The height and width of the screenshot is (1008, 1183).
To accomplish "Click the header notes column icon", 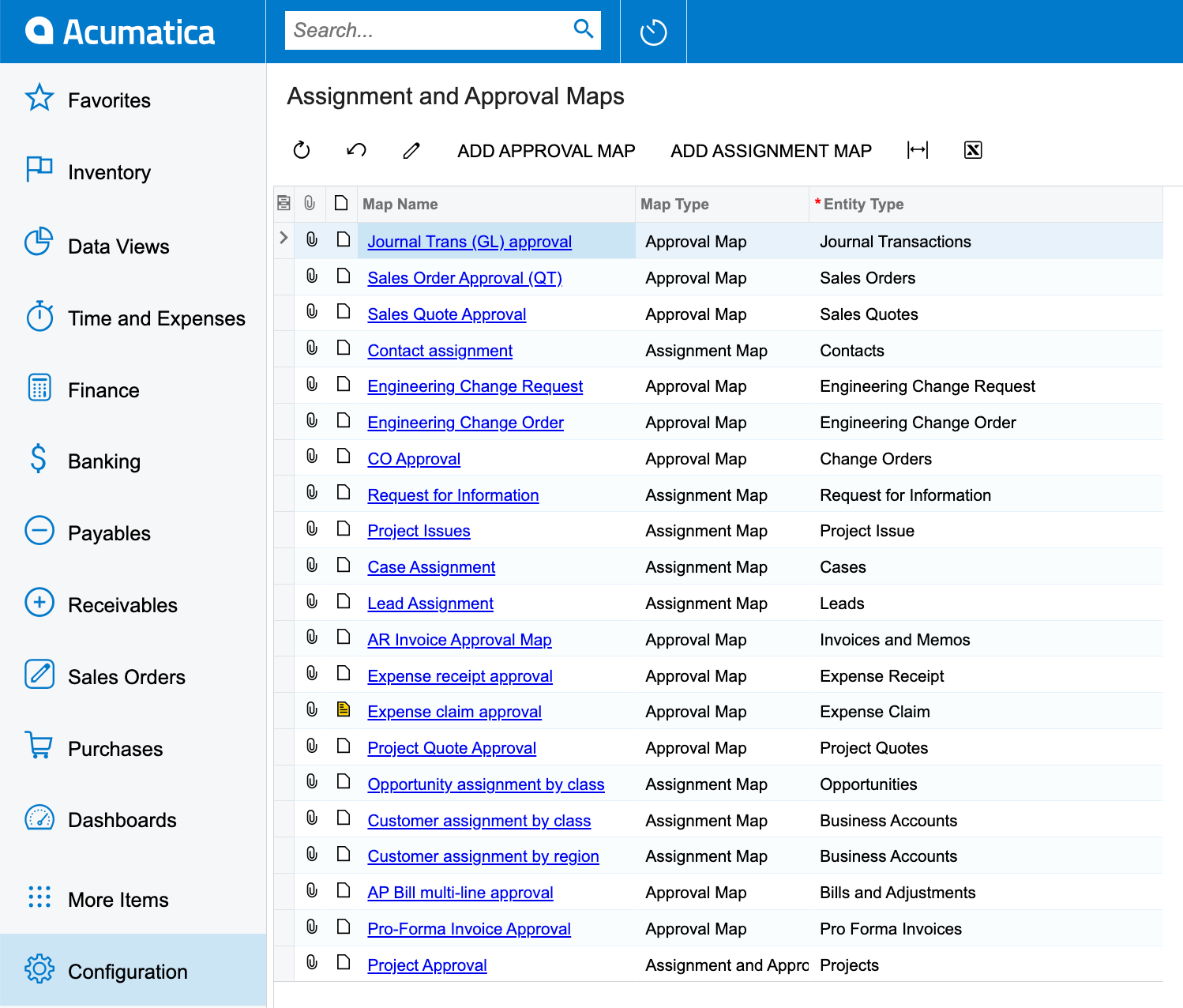I will (341, 203).
